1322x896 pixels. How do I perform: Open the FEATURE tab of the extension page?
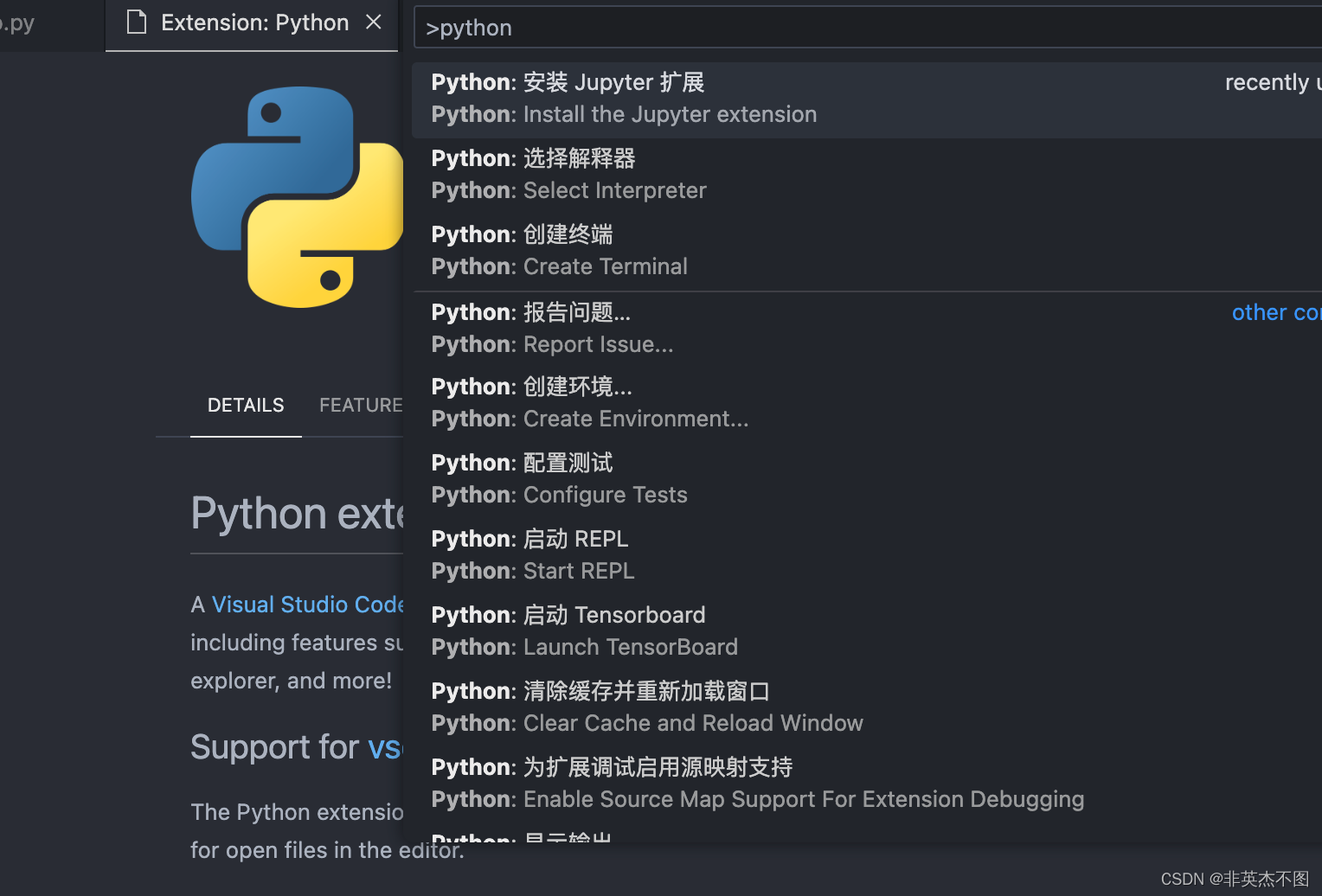pyautogui.click(x=361, y=406)
